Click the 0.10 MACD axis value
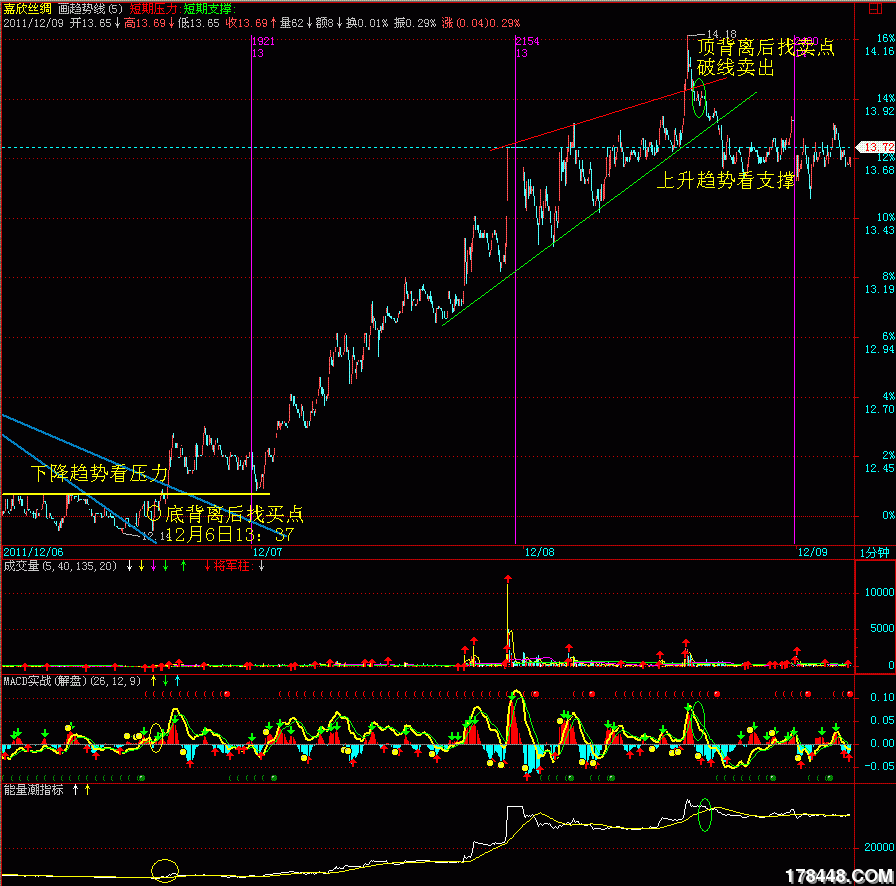The width and height of the screenshot is (896, 886). click(x=882, y=697)
